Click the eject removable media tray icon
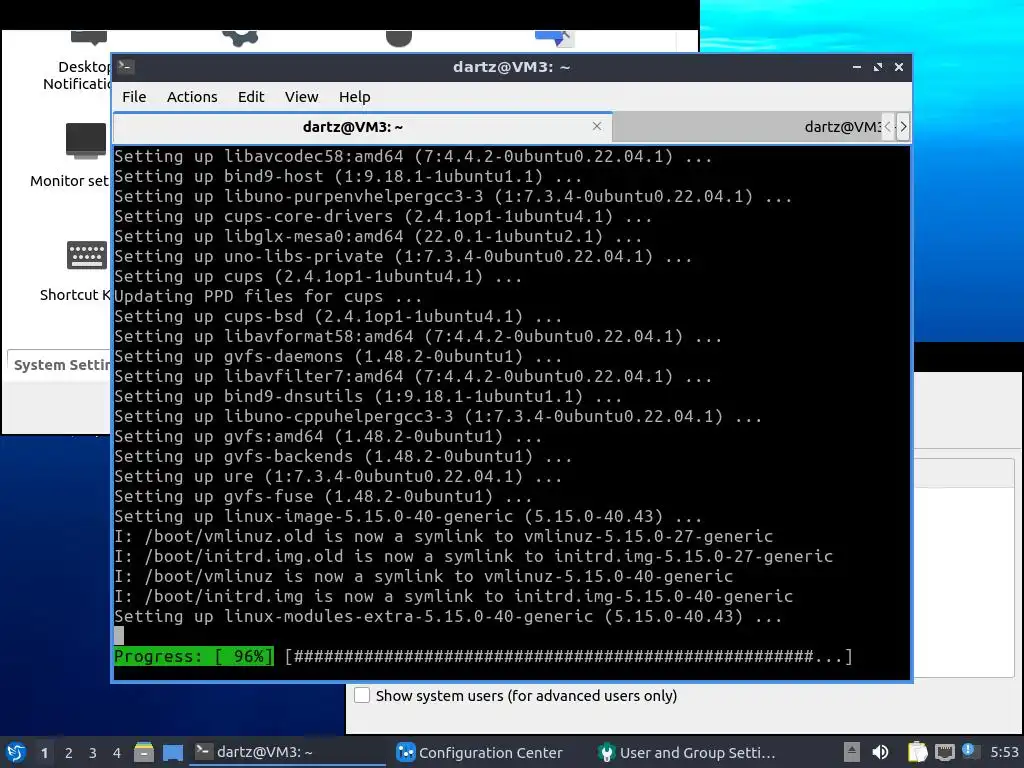The height and width of the screenshot is (768, 1024). point(852,752)
